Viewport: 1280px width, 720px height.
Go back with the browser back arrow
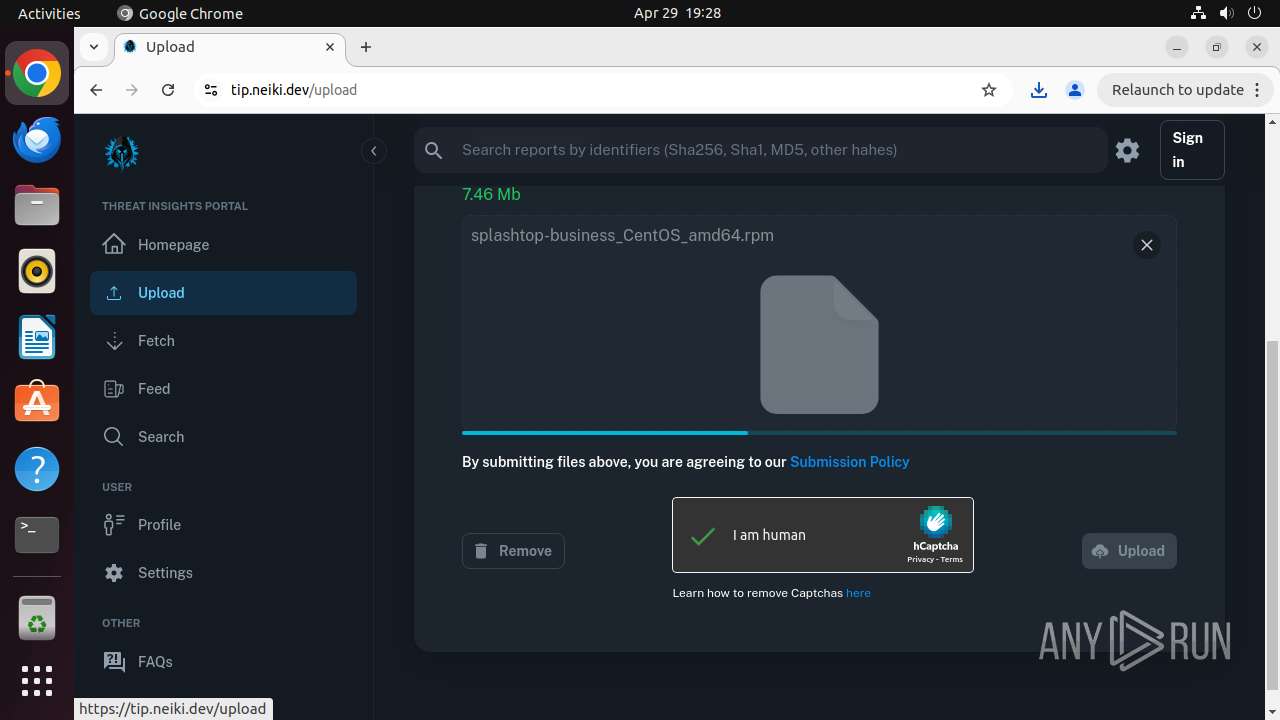96,90
